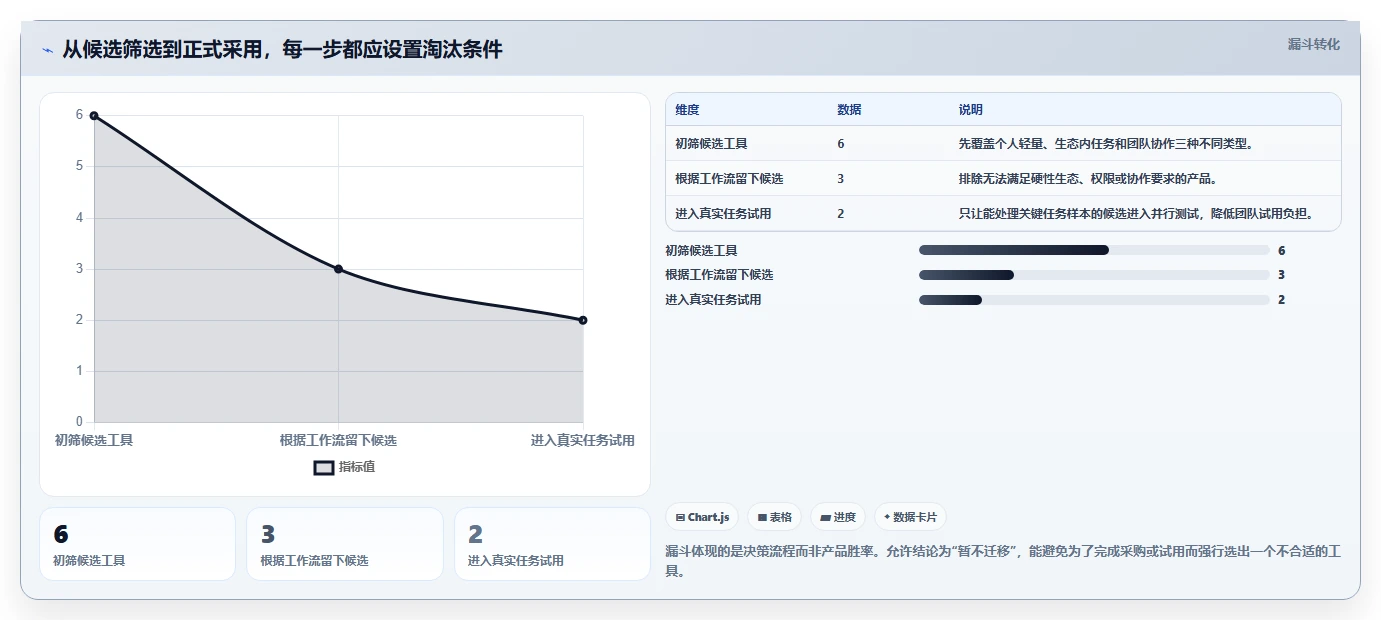1381x620 pixels.
Task: Click the 说明 column header
Action: 970,110
